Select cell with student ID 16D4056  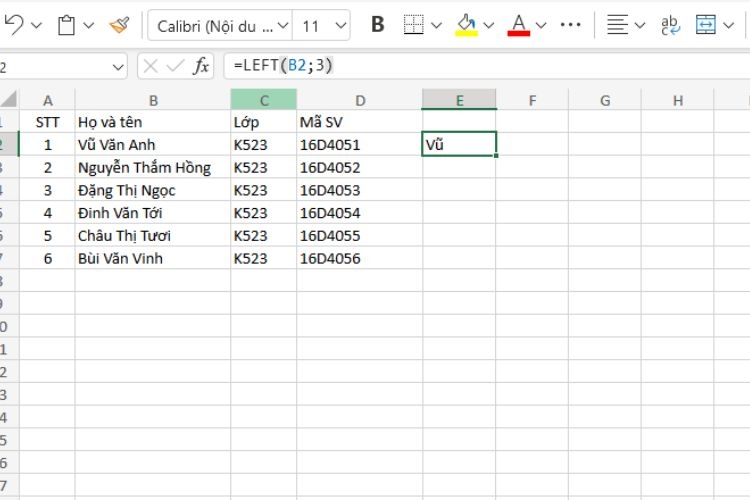pos(360,258)
